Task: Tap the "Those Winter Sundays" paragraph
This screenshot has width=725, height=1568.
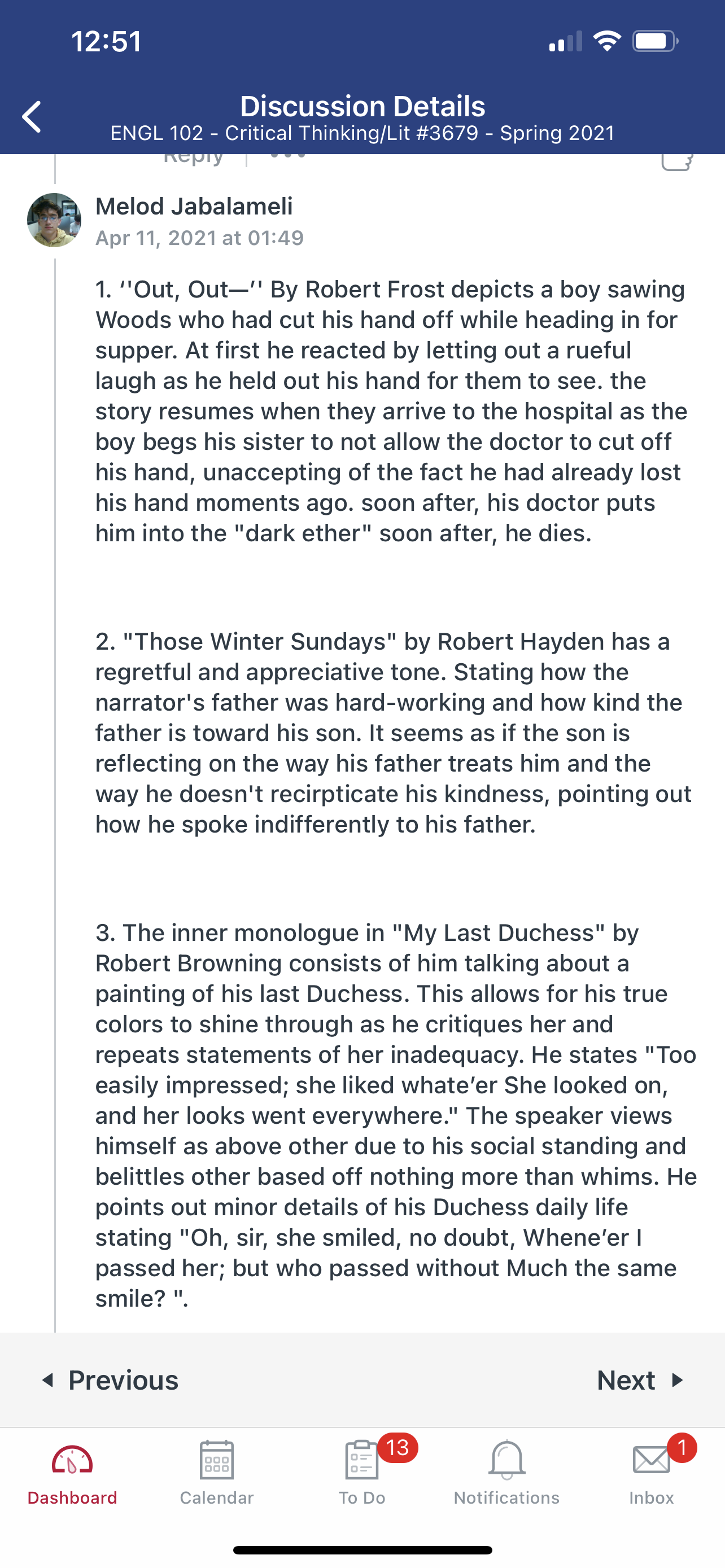Action: click(x=393, y=732)
